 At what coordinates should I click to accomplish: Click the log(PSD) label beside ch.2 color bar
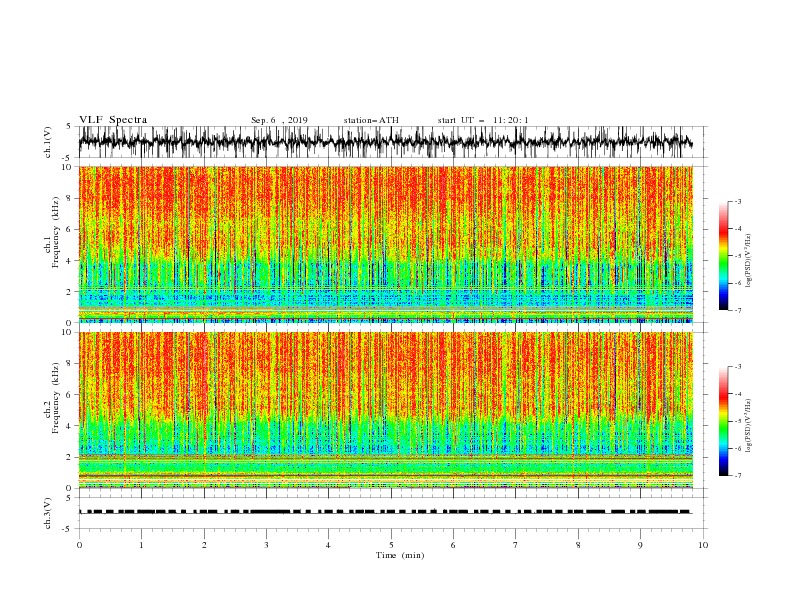pos(749,426)
